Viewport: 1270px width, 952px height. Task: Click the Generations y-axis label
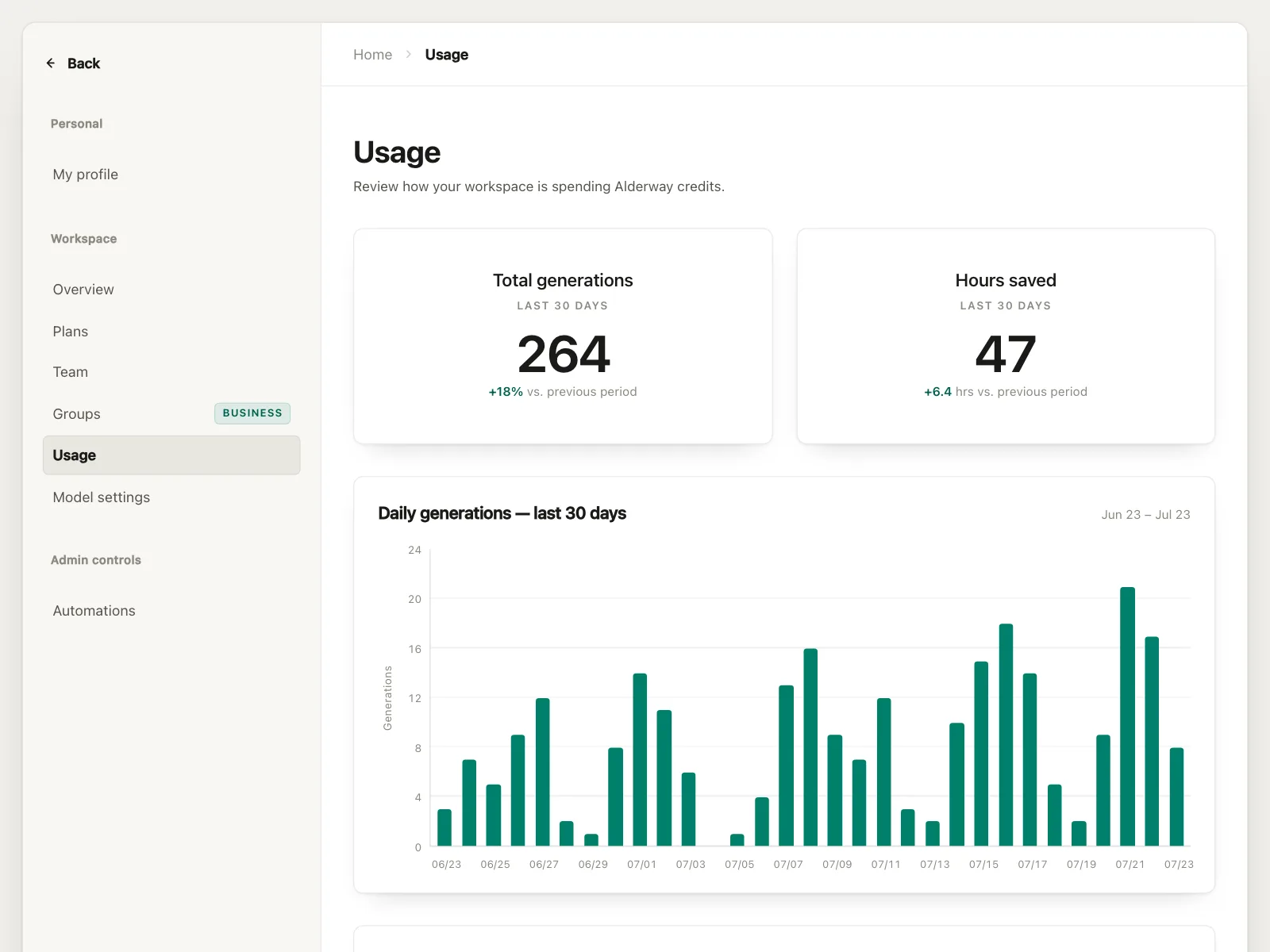pyautogui.click(x=388, y=698)
